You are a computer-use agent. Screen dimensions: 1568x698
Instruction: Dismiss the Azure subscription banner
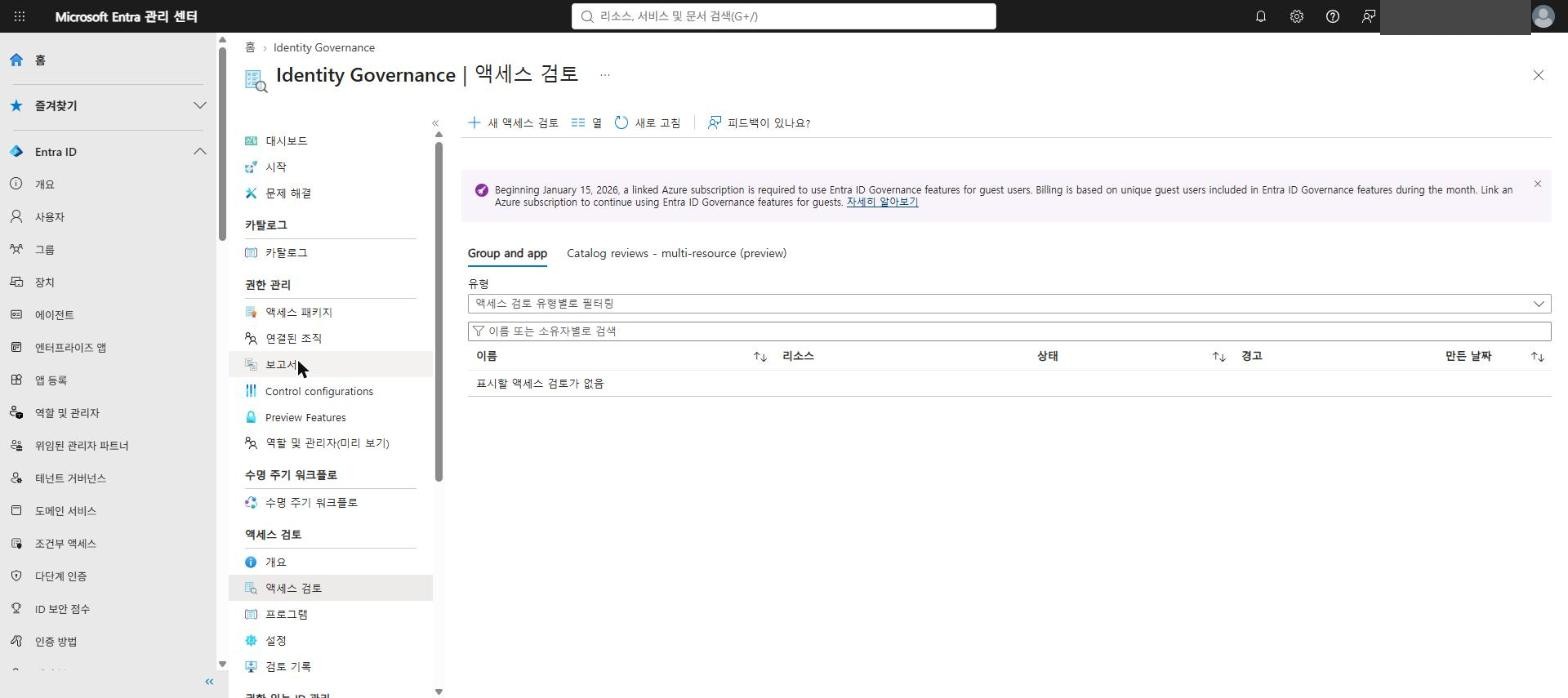click(1537, 184)
